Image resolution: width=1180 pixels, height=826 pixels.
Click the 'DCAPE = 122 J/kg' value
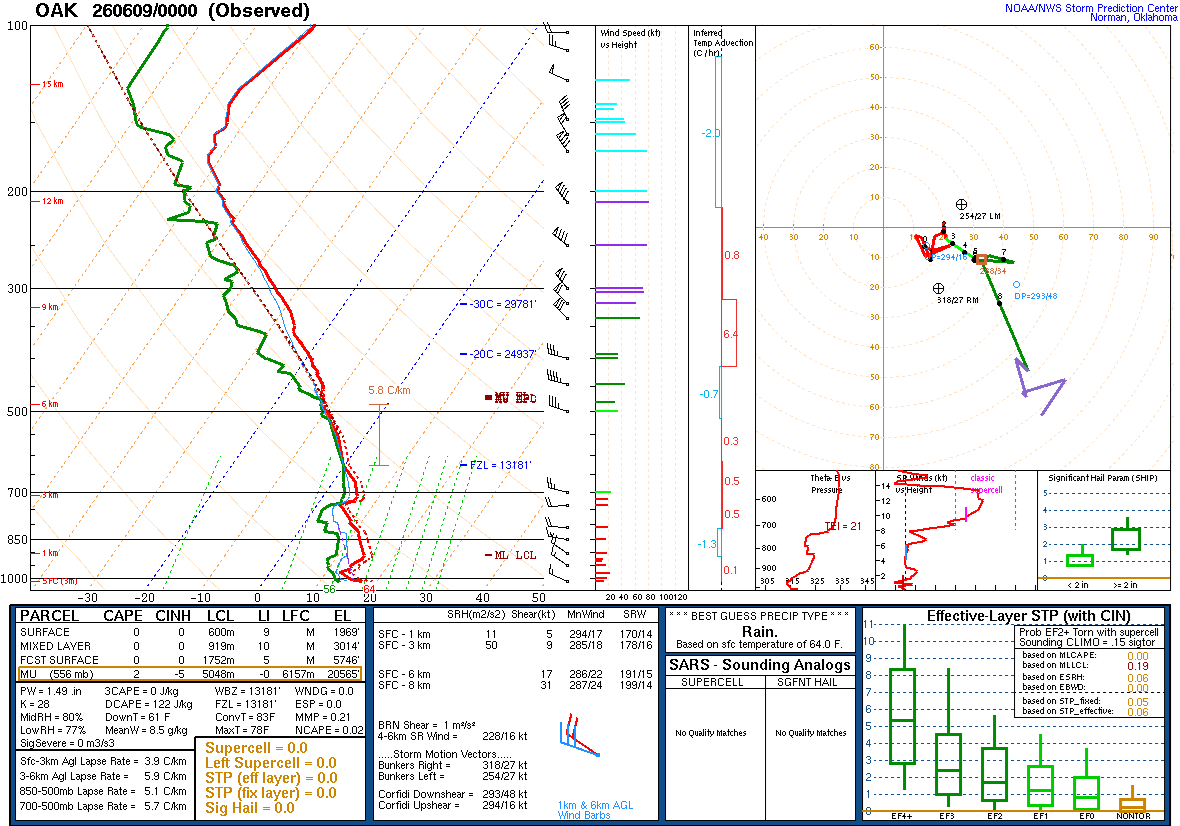[148, 704]
